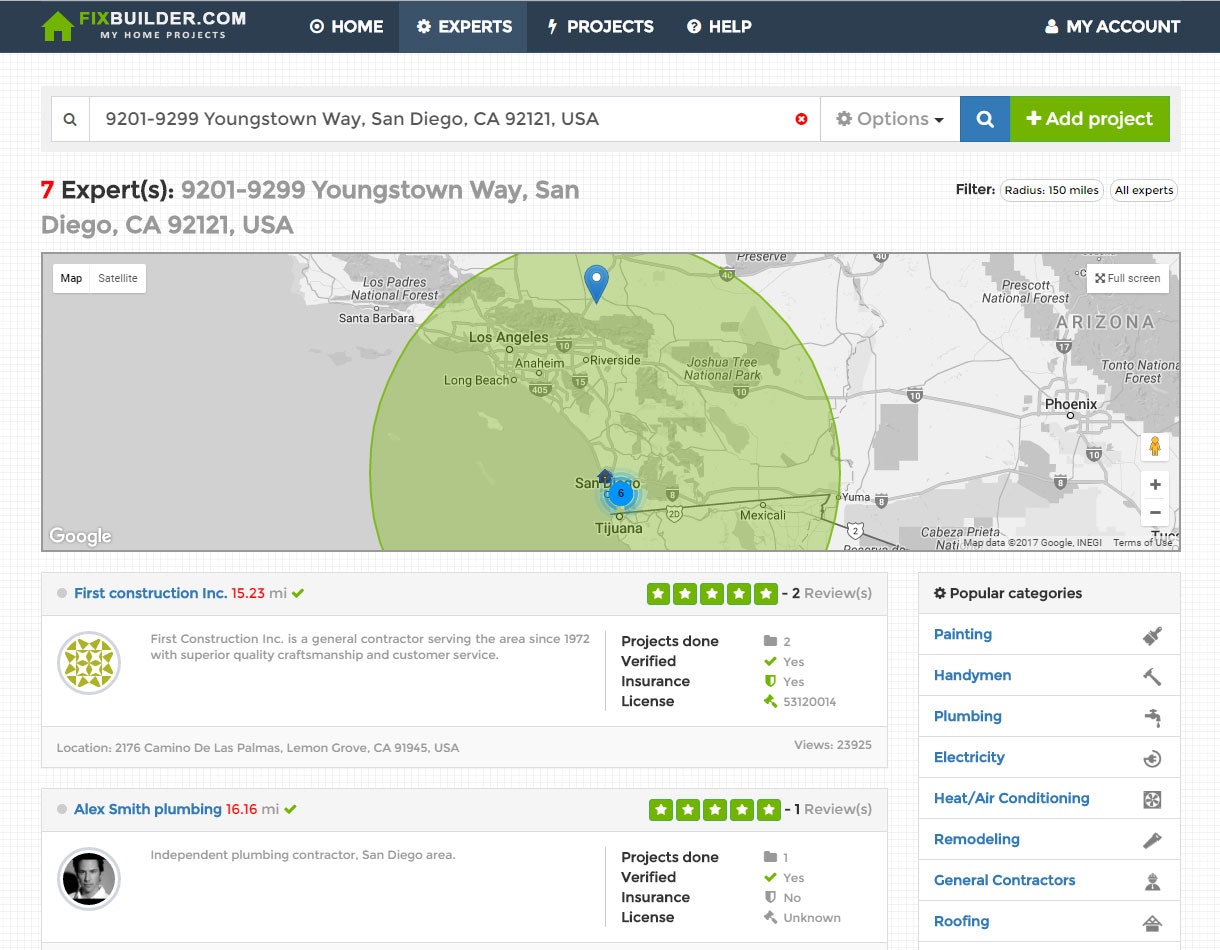Click the fan icon beside Heat/Air Conditioning
Screen dimensions: 1220x950
(1152, 800)
